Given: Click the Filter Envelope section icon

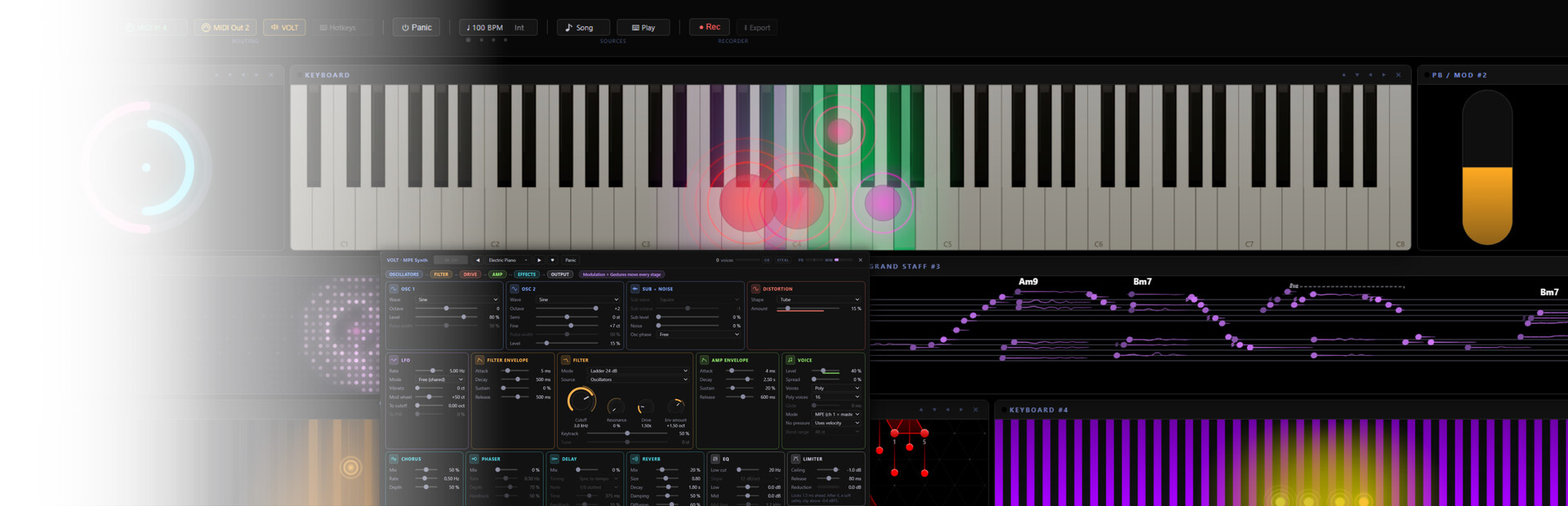Looking at the screenshot, I should tap(479, 360).
